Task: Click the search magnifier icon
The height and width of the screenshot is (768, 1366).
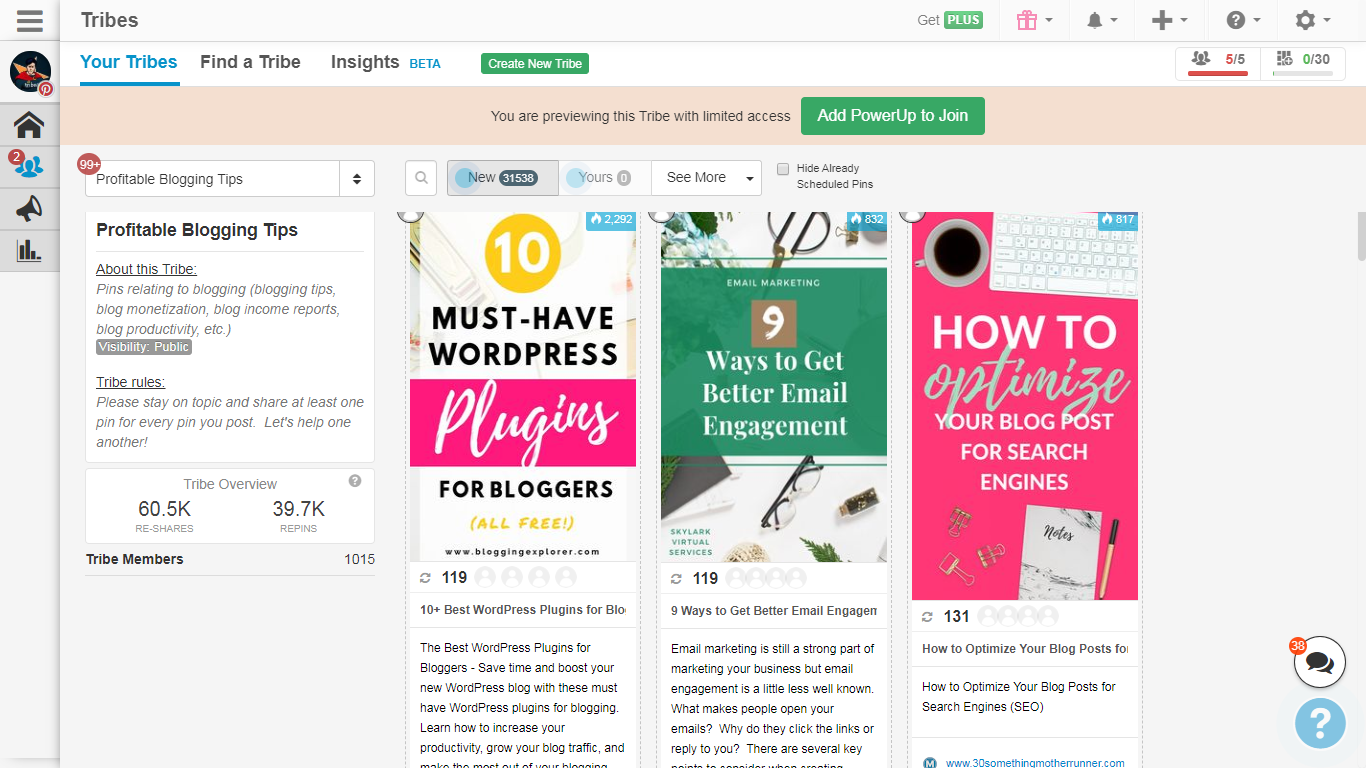Action: coord(422,178)
